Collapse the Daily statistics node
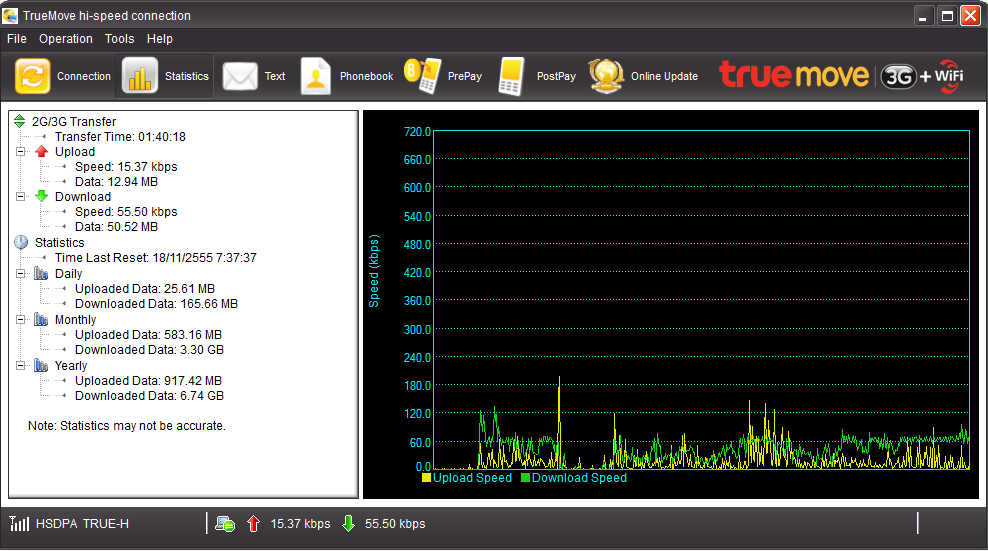The width and height of the screenshot is (988, 551). (20, 274)
